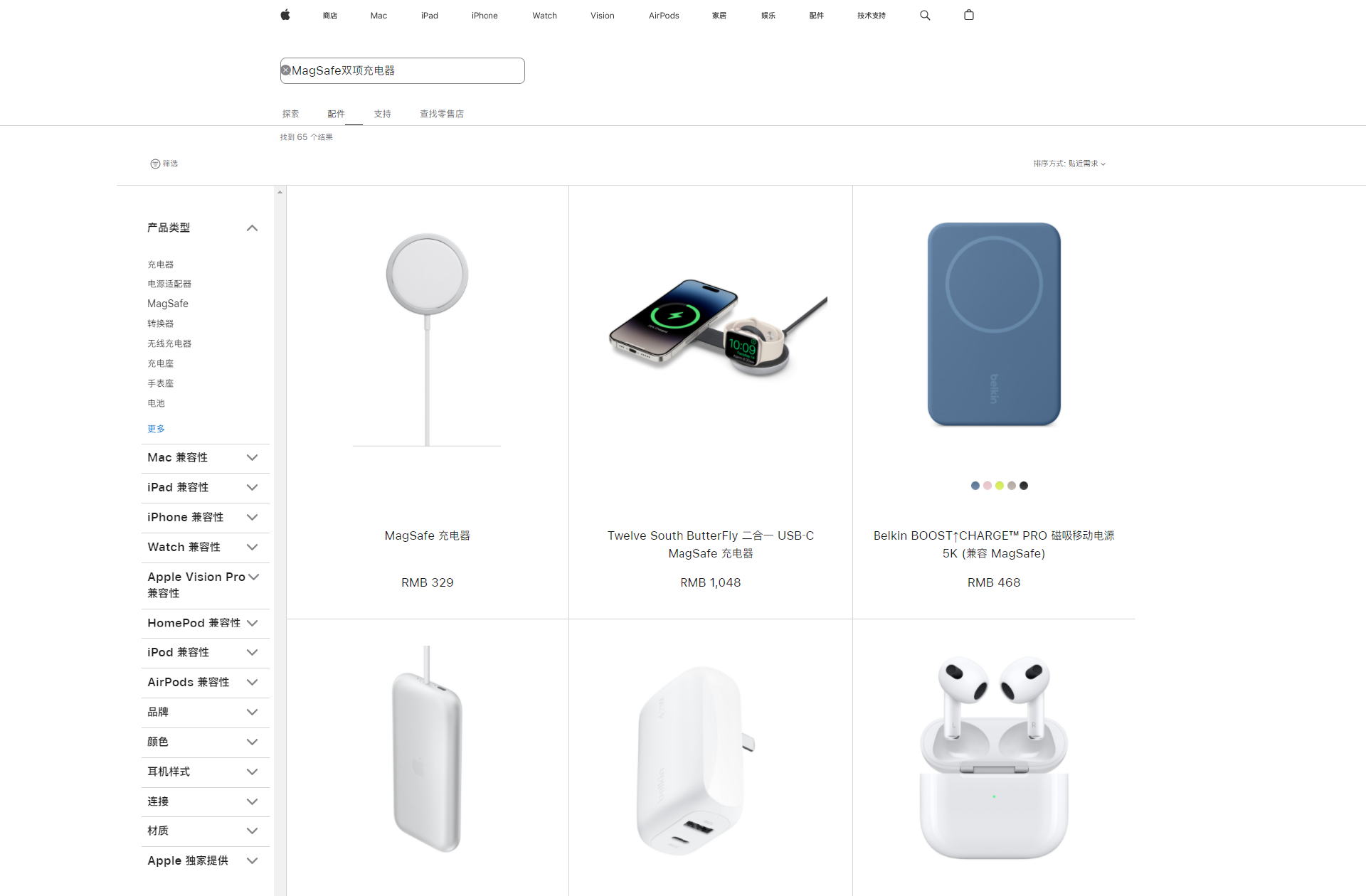
Task: Open the iPhone menu item
Action: (485, 16)
